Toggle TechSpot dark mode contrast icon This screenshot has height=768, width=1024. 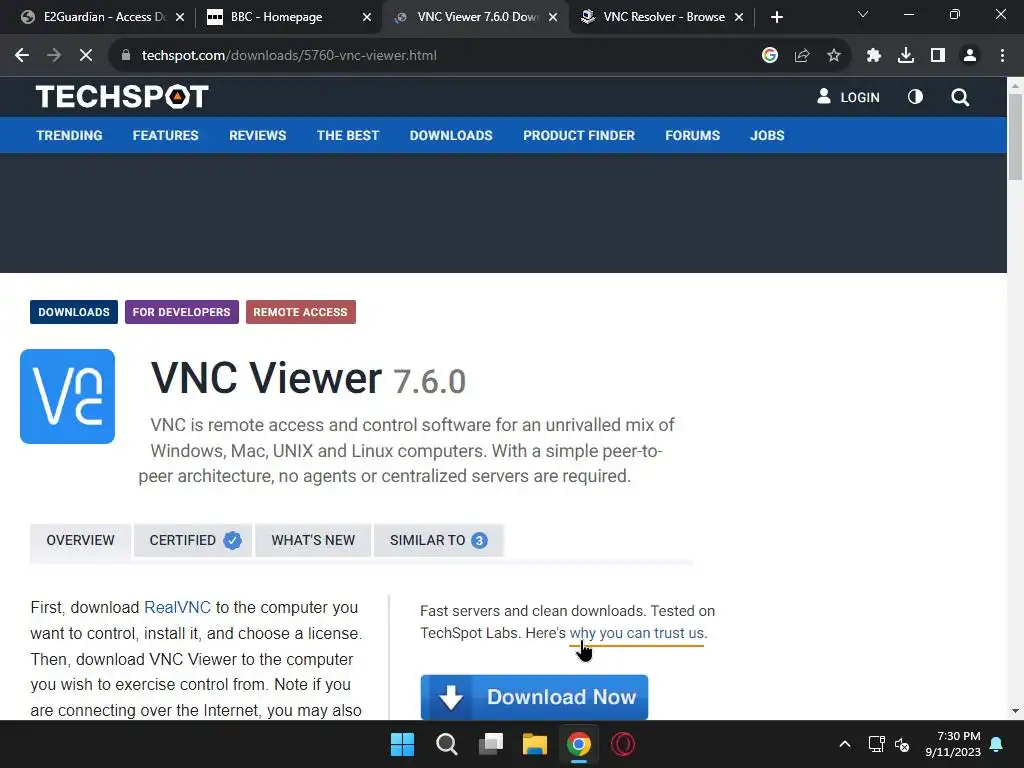click(916, 97)
